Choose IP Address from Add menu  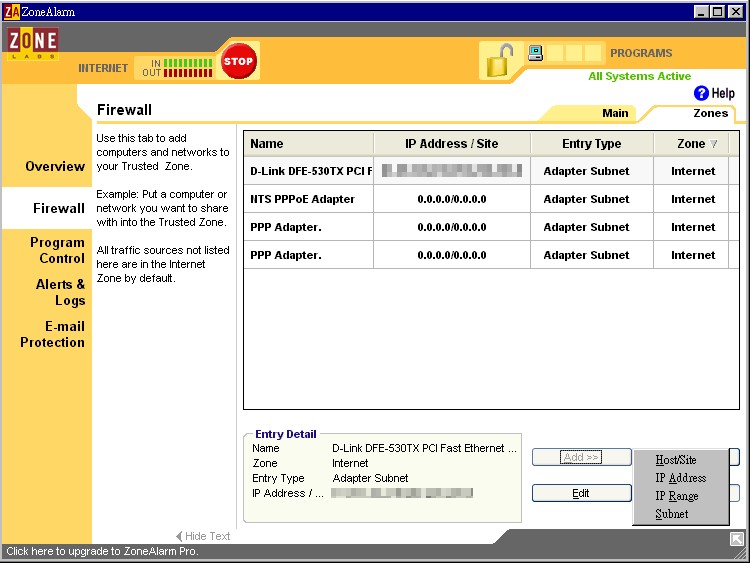point(680,478)
